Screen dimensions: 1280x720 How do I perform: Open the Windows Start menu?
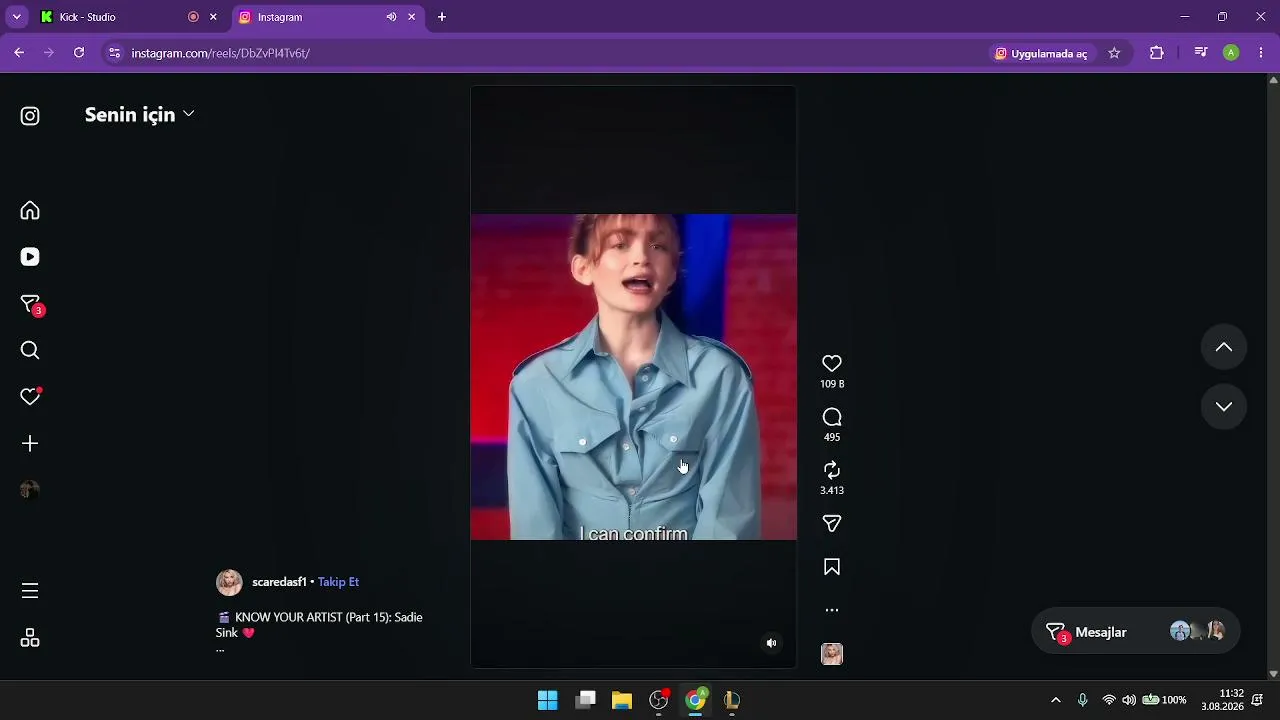548,700
